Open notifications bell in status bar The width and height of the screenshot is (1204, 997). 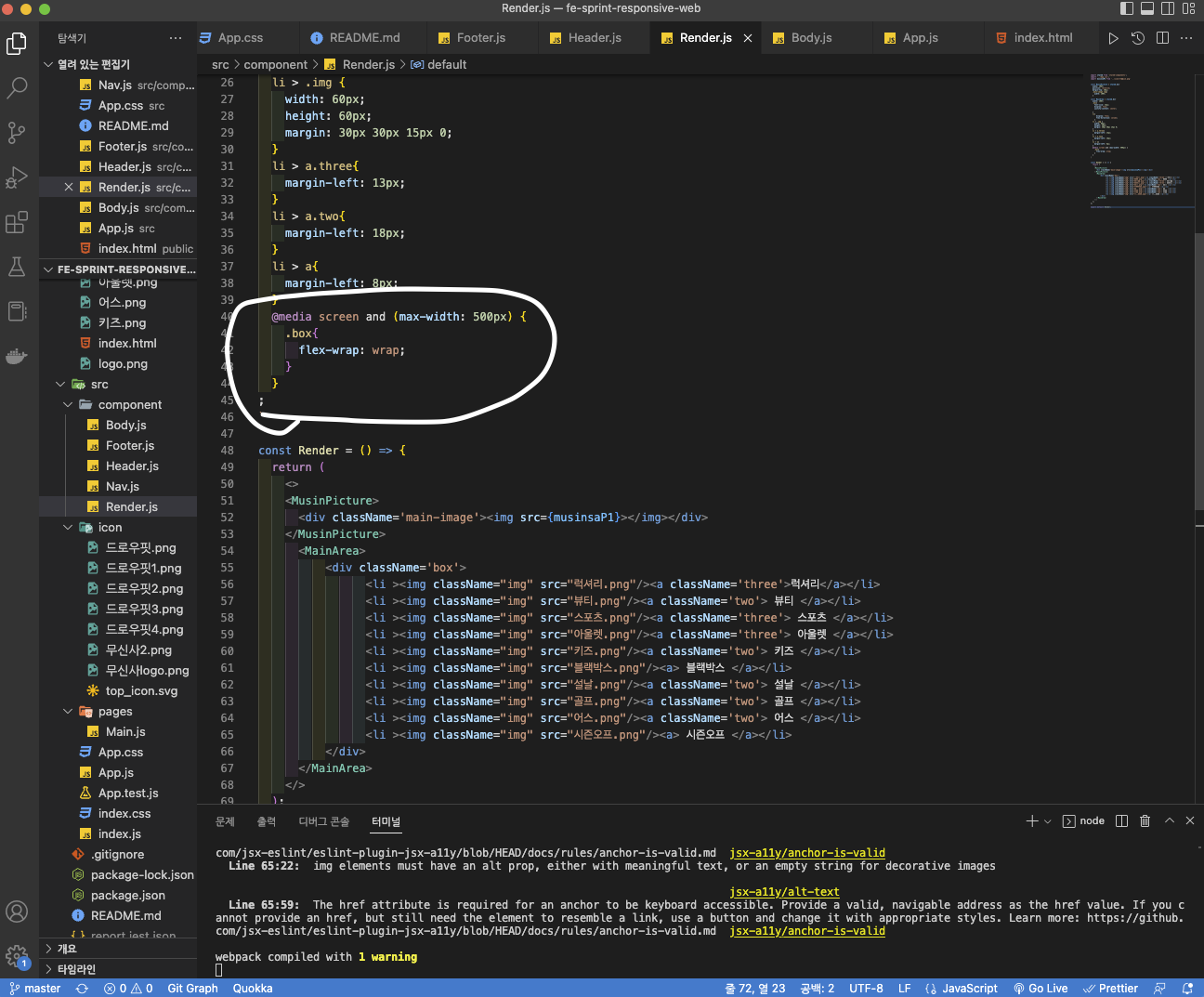(x=1187, y=989)
